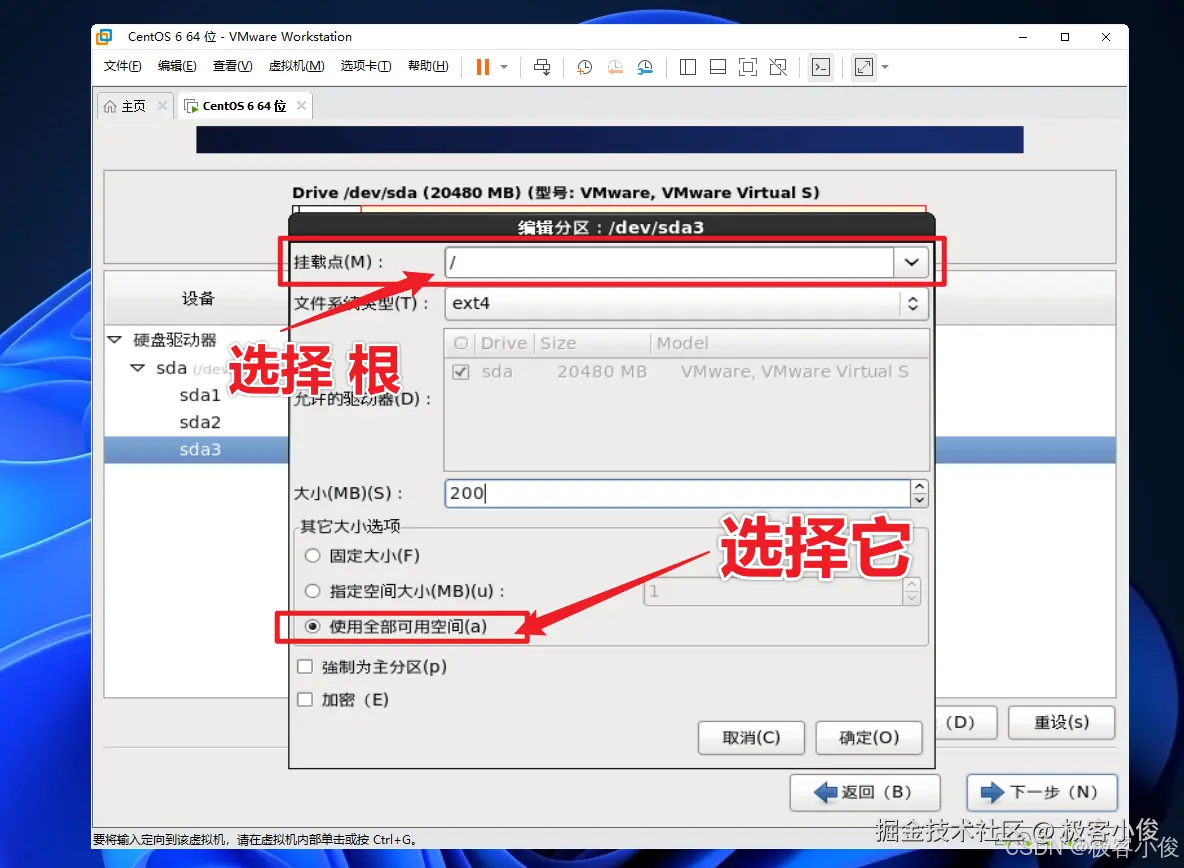1184x868 pixels.
Task: Click the Drive column header in dialog
Action: click(x=504, y=343)
